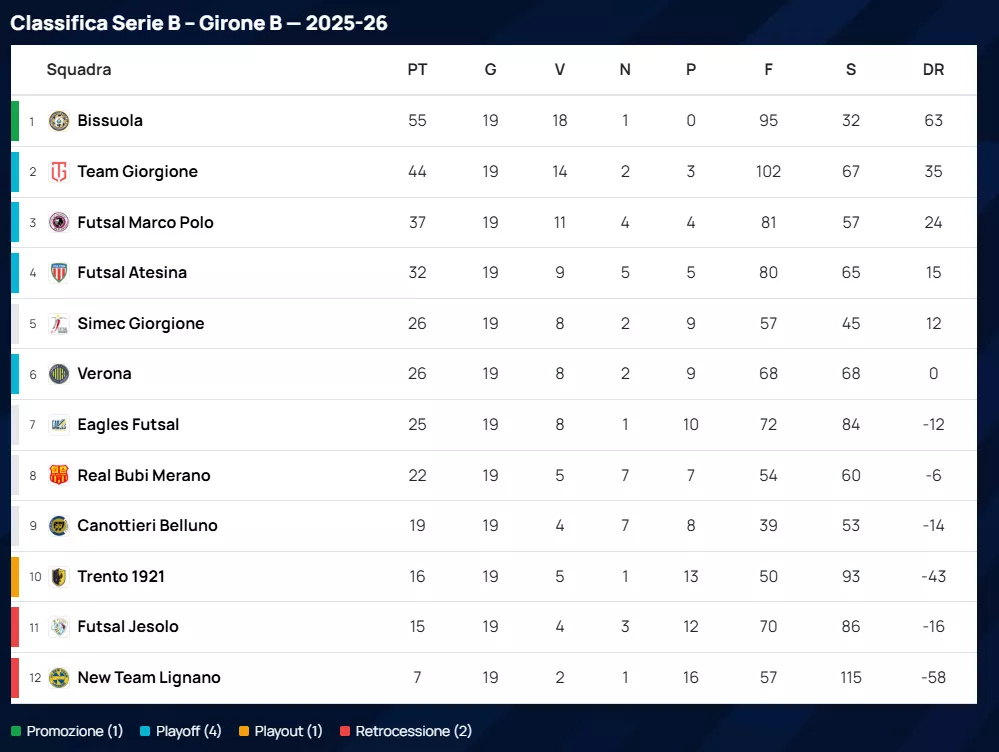Click the Squadra column header

[x=79, y=70]
